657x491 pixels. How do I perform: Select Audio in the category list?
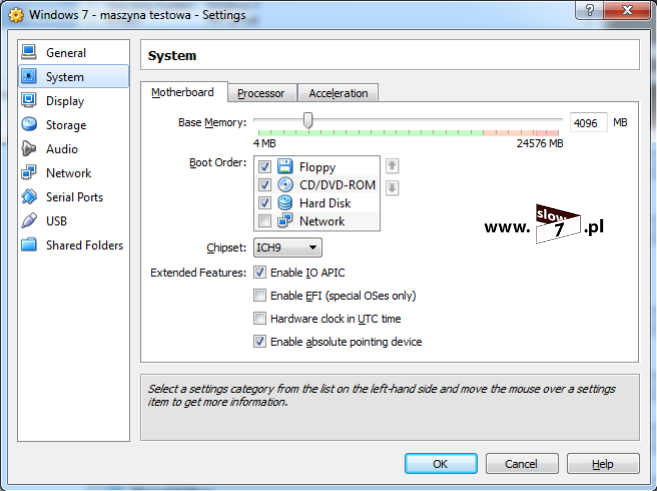73,149
